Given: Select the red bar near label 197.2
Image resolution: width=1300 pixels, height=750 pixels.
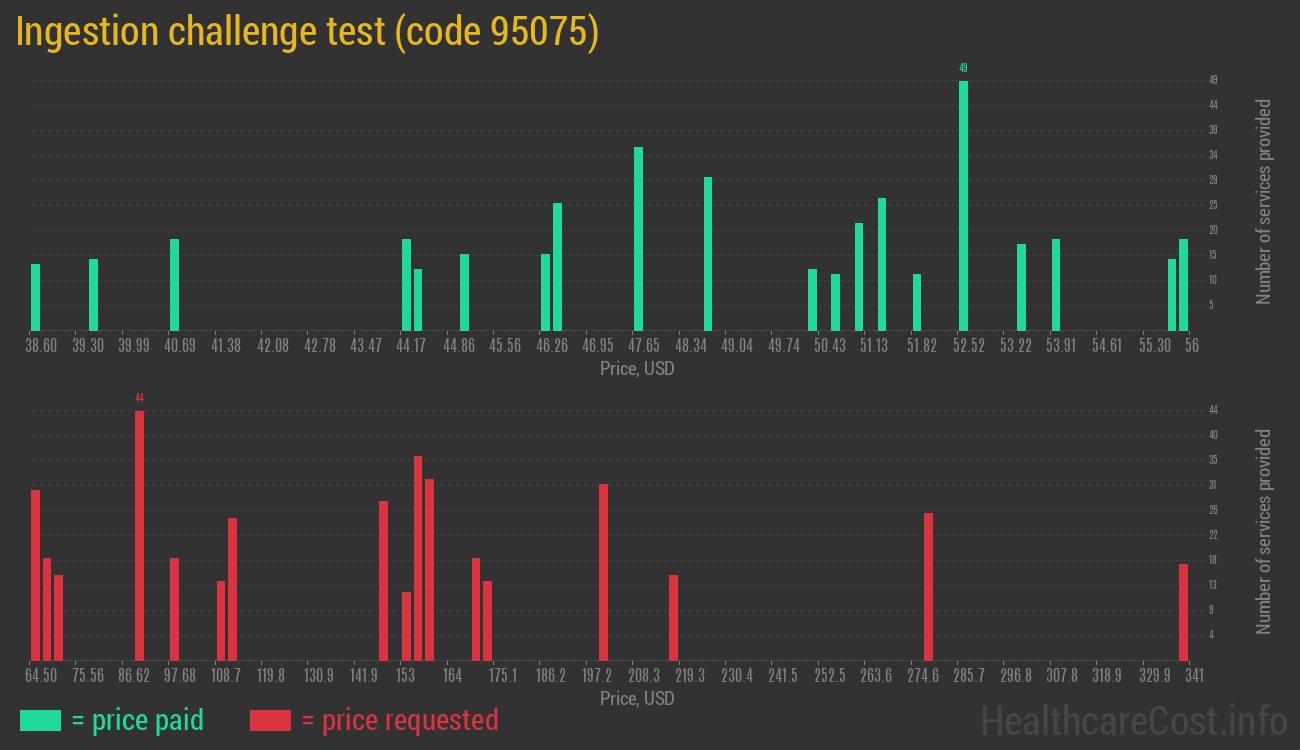Looking at the screenshot, I should 603,570.
